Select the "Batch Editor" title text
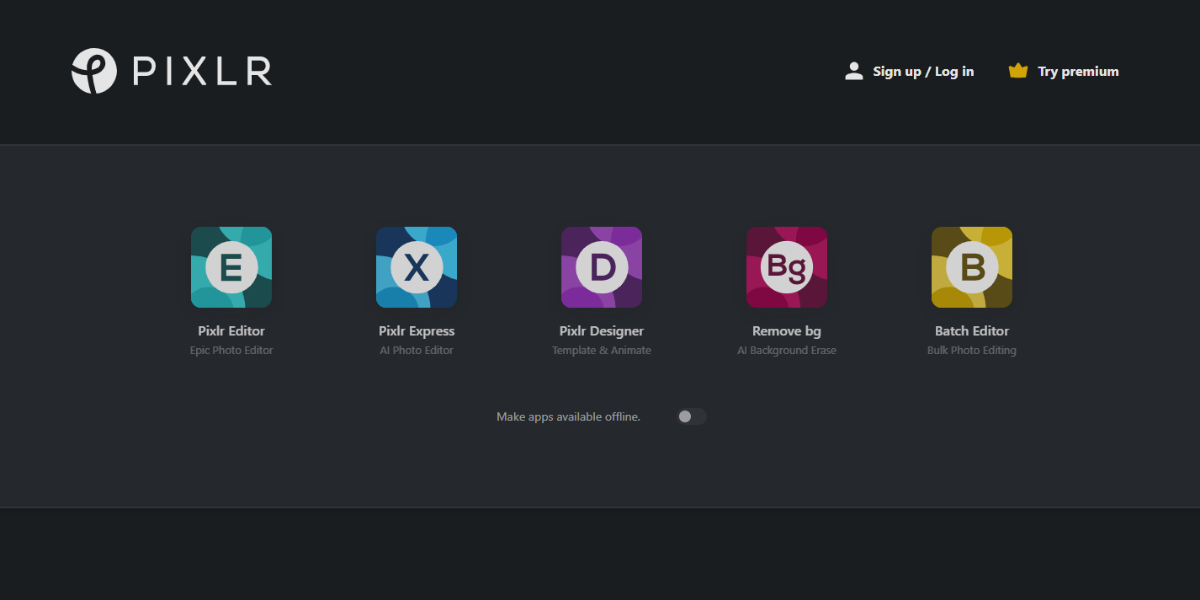The width and height of the screenshot is (1200, 600). tap(971, 331)
